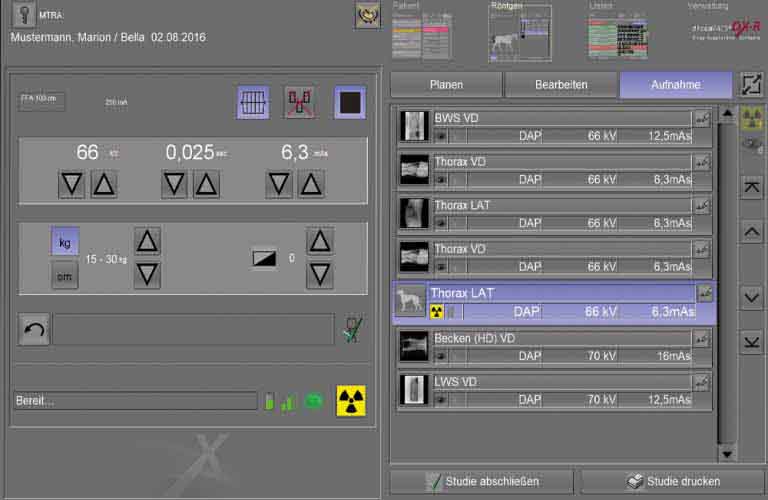The image size is (768, 500).
Task: Click the yellow emblem icon in the header
Action: [367, 15]
